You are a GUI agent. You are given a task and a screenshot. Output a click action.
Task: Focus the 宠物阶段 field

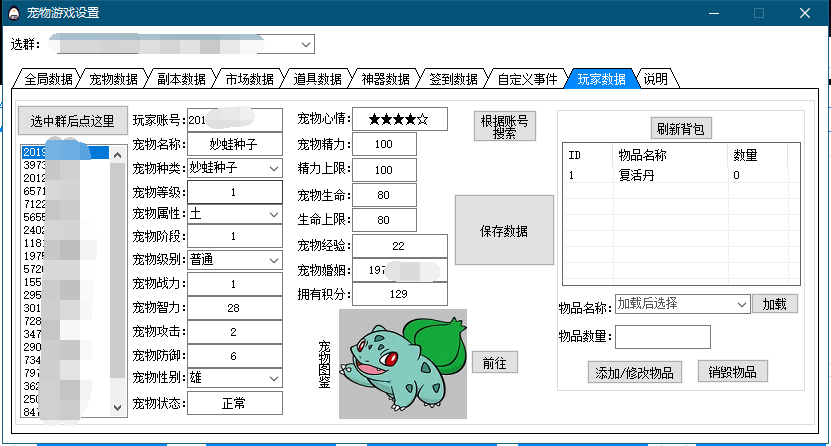235,236
